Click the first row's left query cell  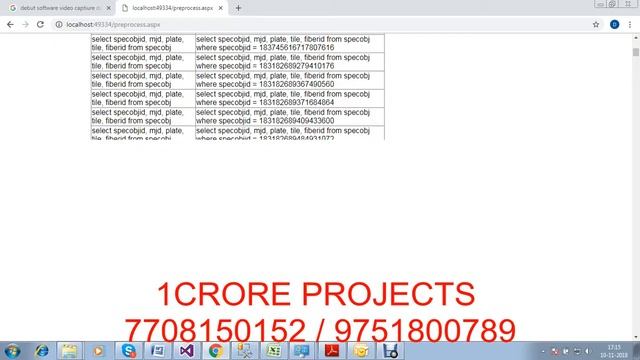coord(143,43)
